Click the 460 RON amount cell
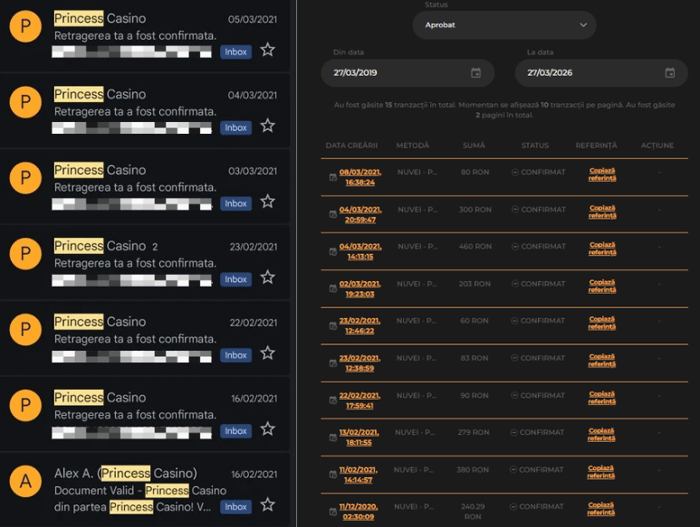700x527 pixels. (475, 247)
